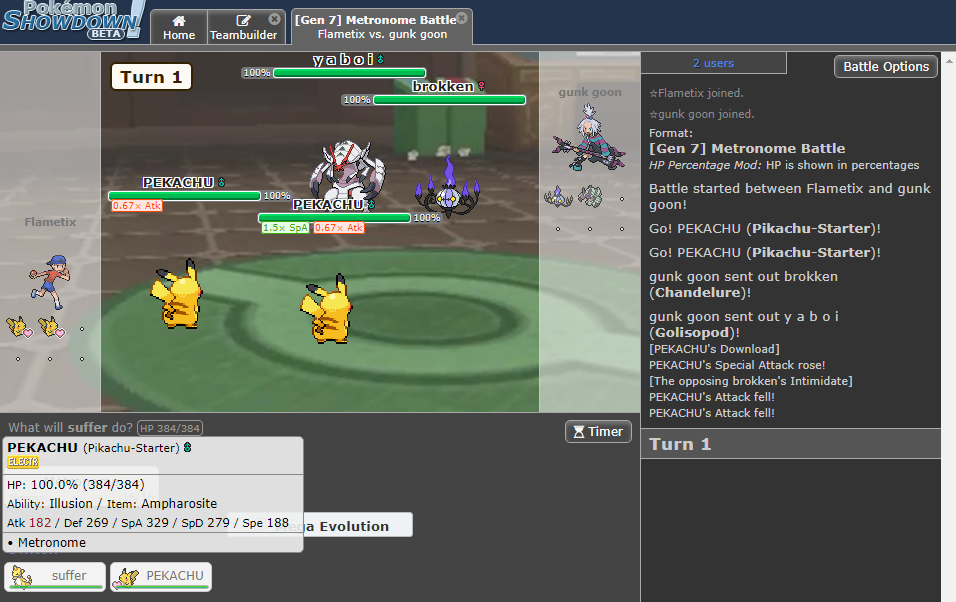
Task: Click the gunk goon trainer sprite
Action: [x=588, y=137]
